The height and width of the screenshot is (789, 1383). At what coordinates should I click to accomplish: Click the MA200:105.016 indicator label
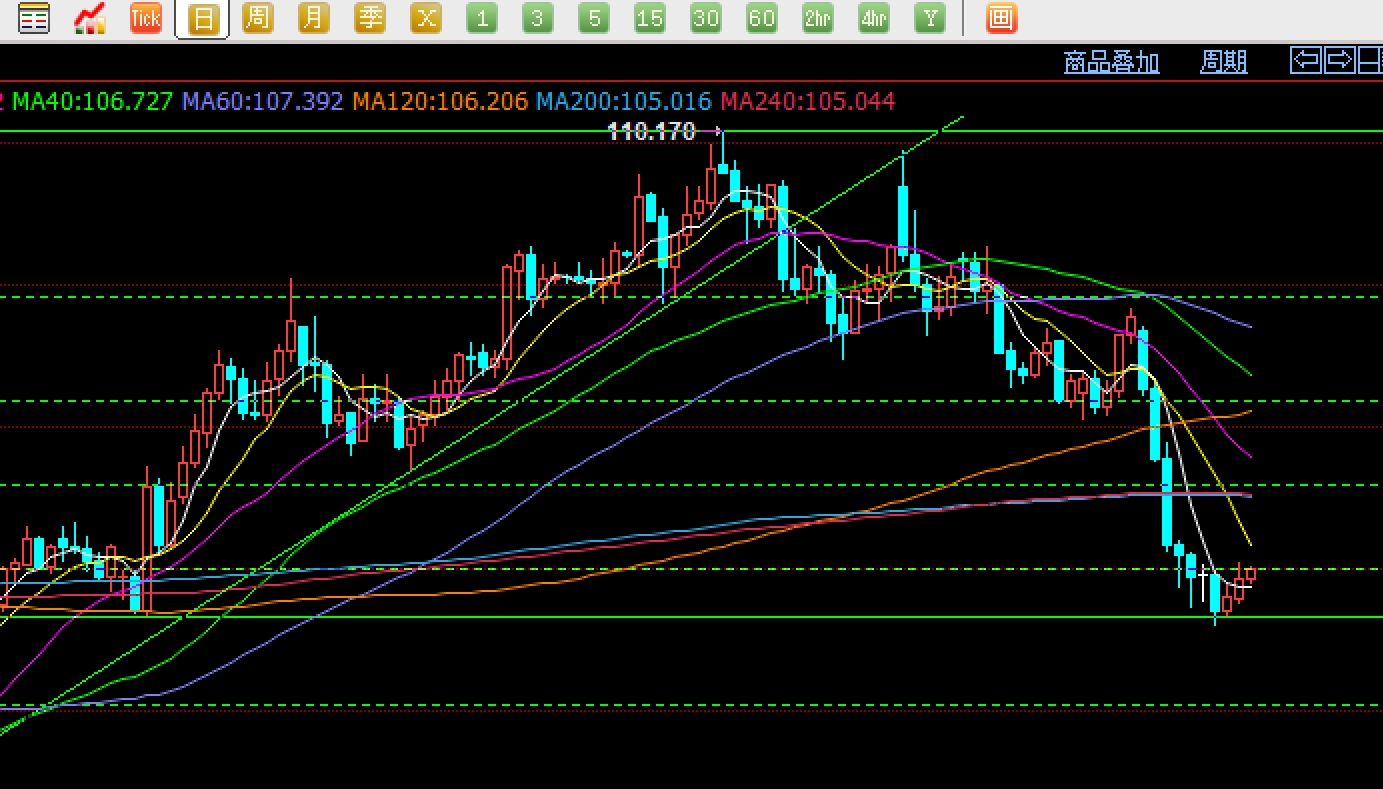pyautogui.click(x=624, y=101)
